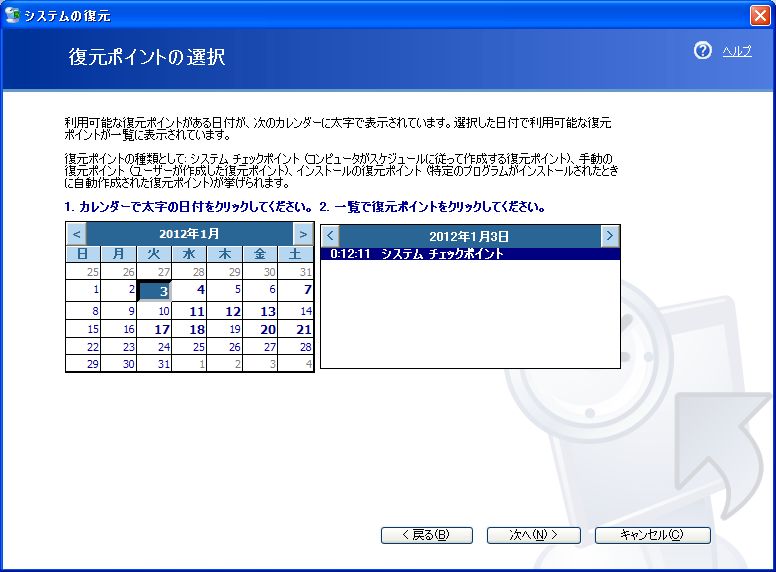The width and height of the screenshot is (776, 572).
Task: Click the help question mark icon
Action: tap(702, 51)
